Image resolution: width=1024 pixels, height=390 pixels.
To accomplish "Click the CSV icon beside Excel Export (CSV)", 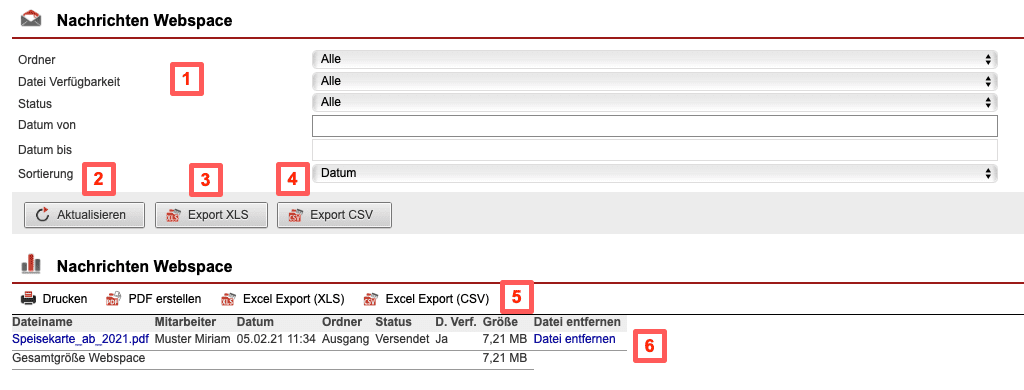I will 371,299.
